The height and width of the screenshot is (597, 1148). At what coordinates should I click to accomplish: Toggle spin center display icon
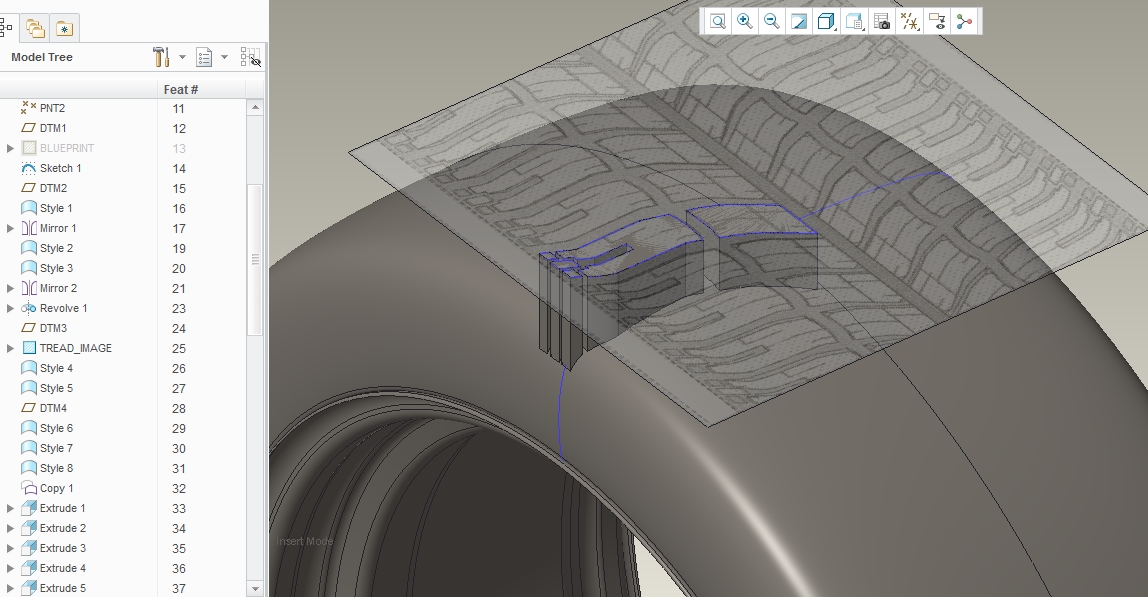coord(964,21)
